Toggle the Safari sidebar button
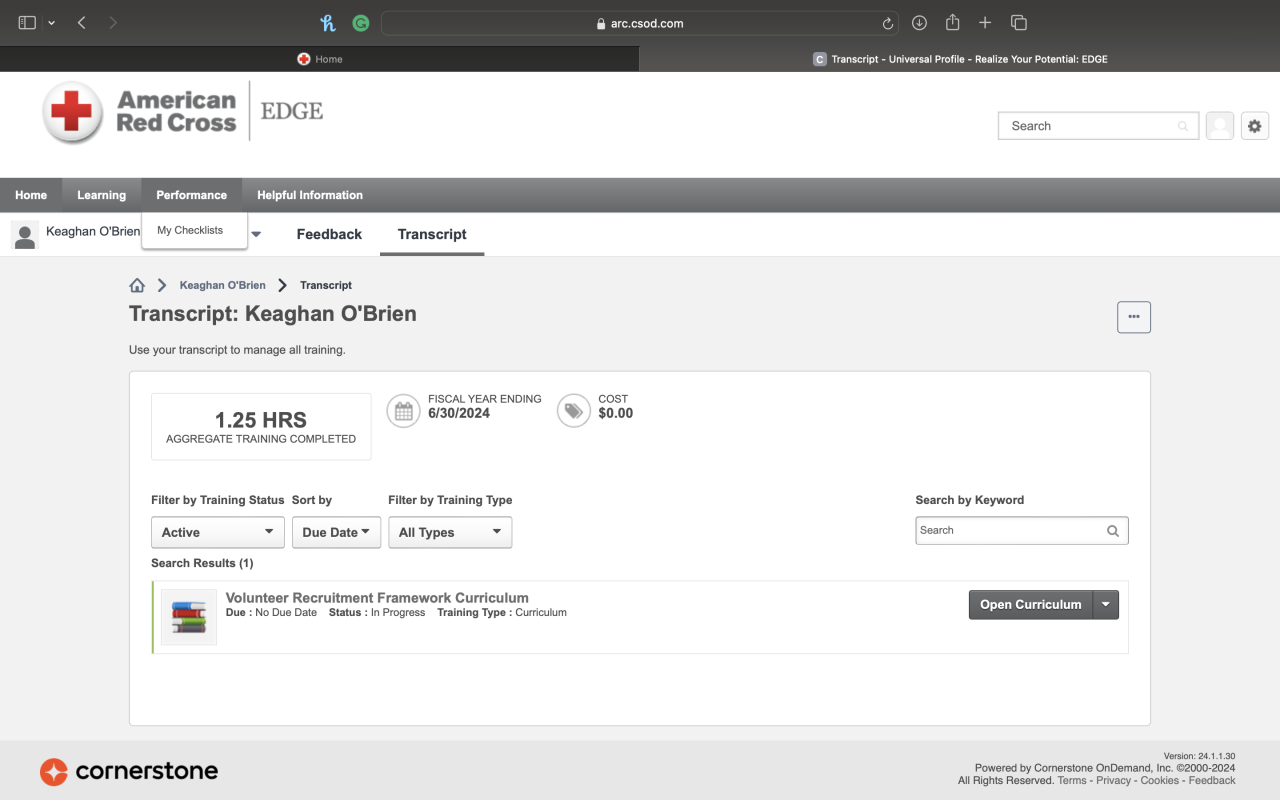 coord(27,23)
